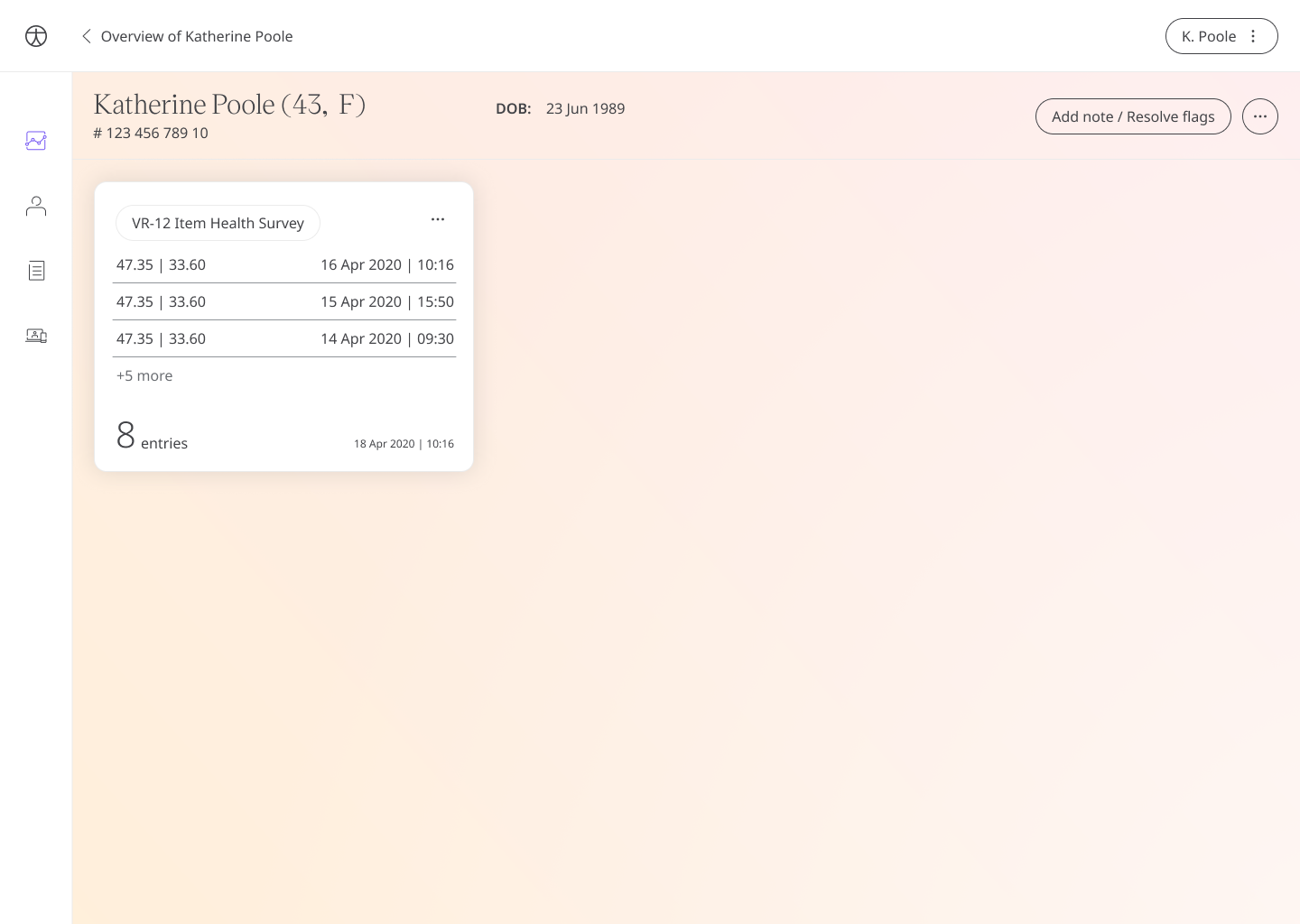Click the K. Poole user button
Image resolution: width=1300 pixels, height=924 pixels.
click(1221, 36)
